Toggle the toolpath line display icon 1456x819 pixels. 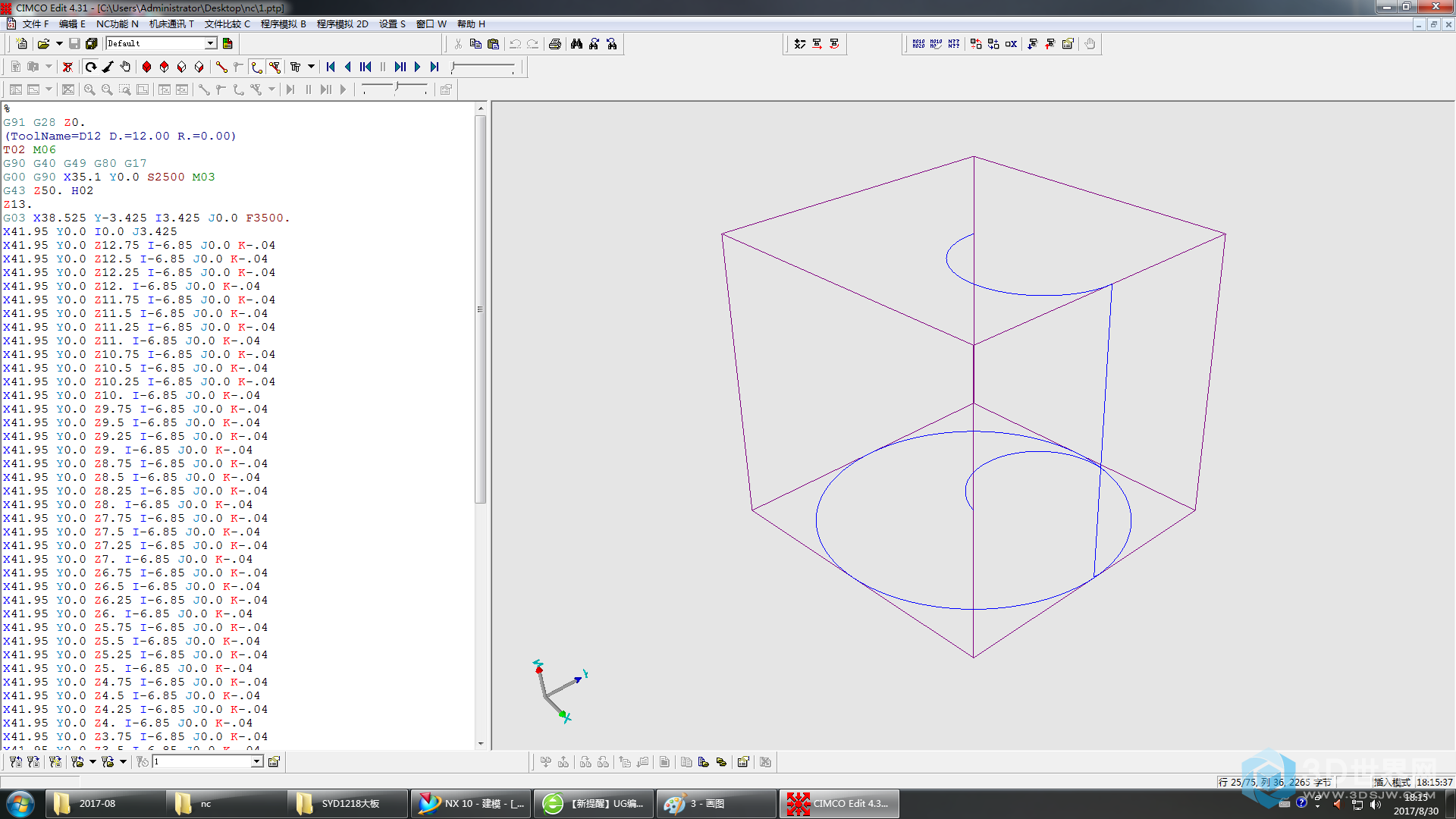[x=221, y=67]
